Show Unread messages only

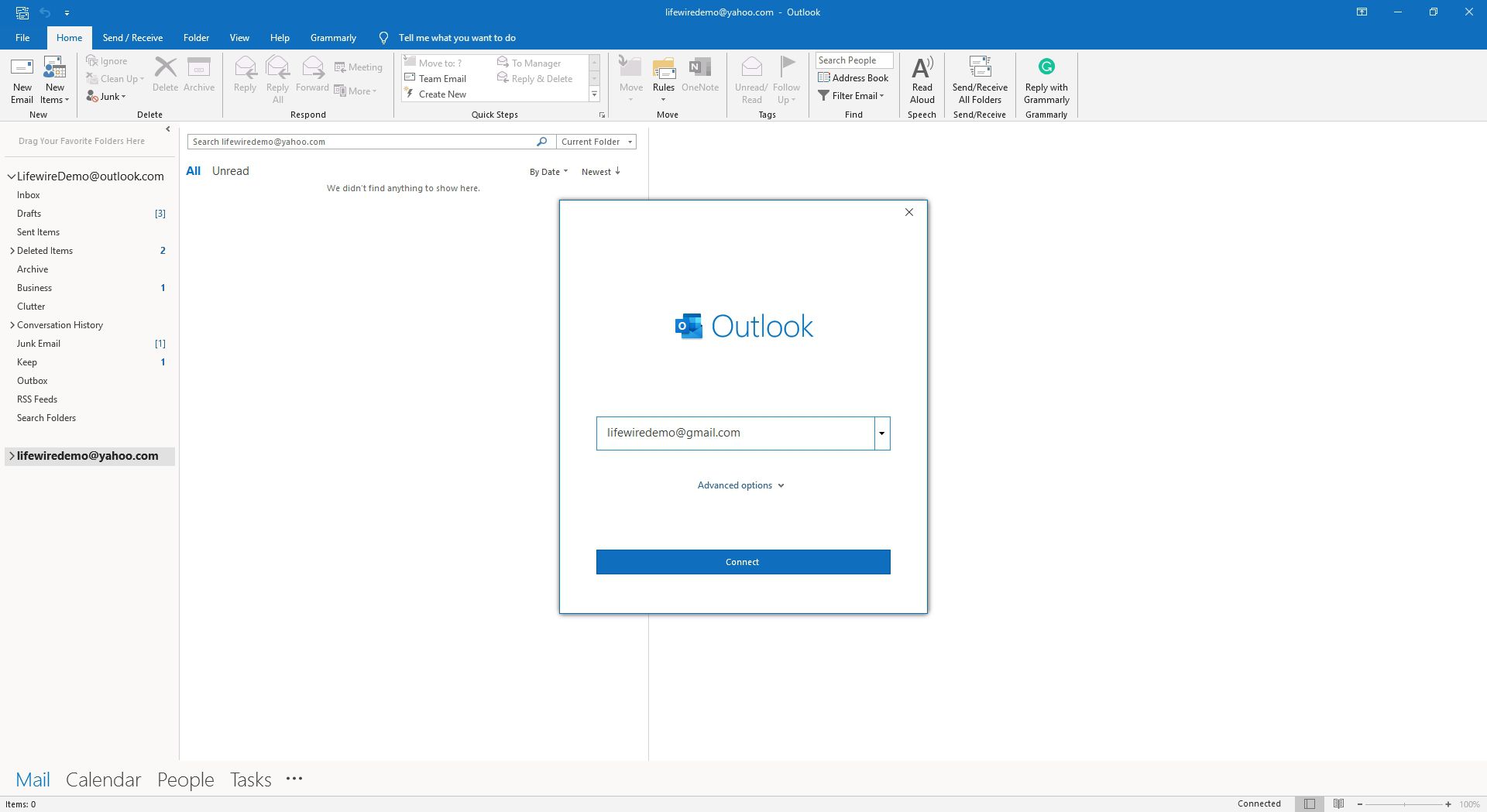(230, 171)
